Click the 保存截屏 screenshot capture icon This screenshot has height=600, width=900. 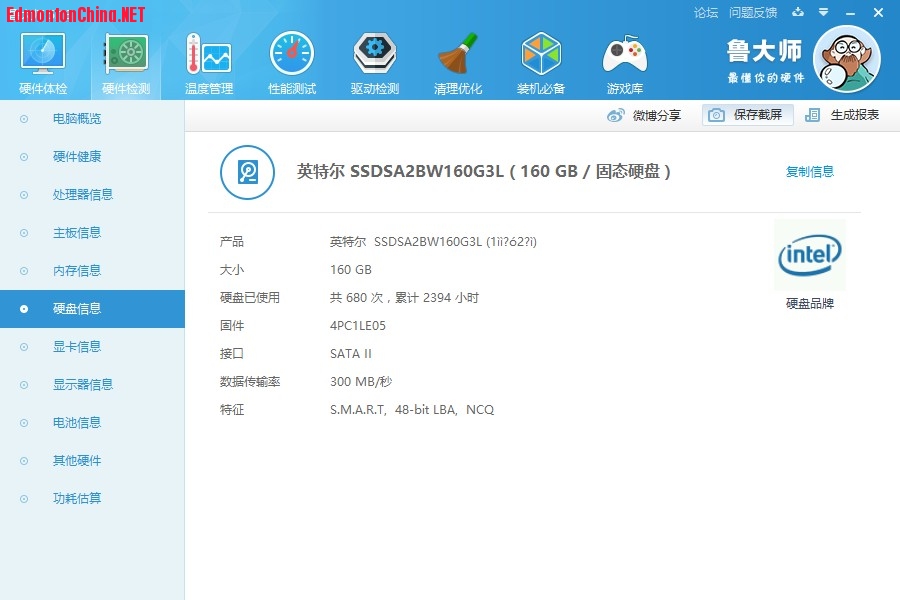coord(745,115)
